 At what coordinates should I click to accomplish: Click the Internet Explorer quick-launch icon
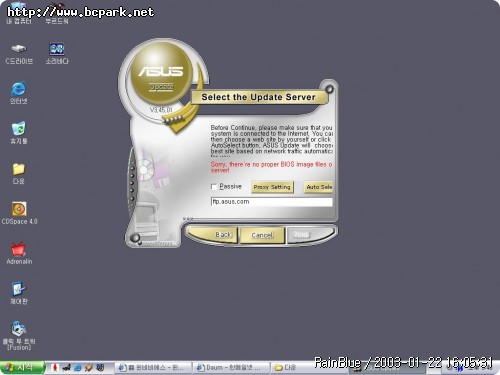pyautogui.click(x=78, y=368)
